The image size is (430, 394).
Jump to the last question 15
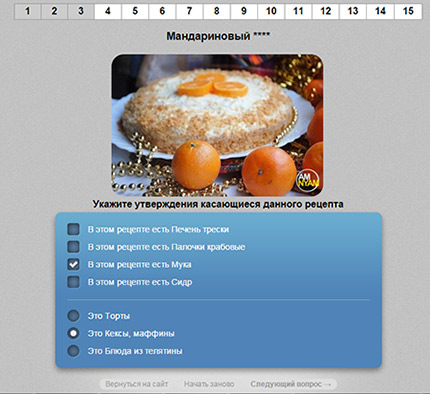[x=408, y=11]
